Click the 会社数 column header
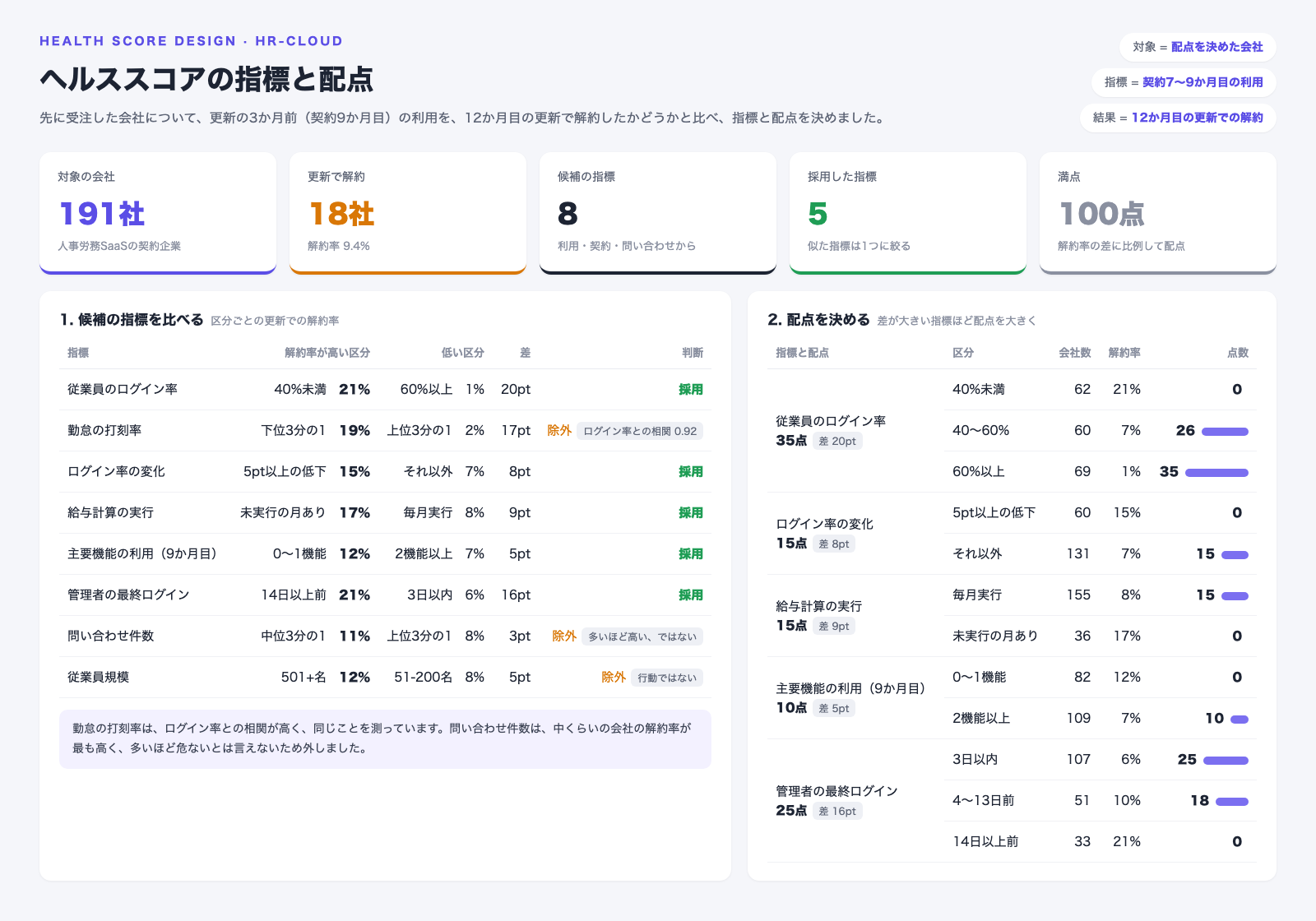 1074,353
